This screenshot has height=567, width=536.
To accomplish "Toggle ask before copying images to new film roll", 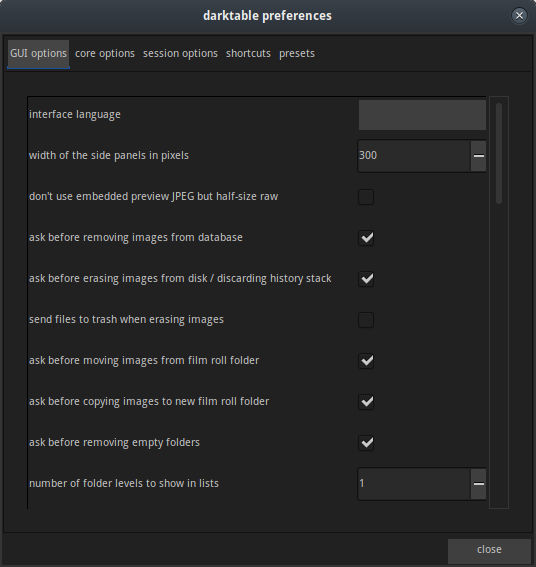I will [x=366, y=402].
